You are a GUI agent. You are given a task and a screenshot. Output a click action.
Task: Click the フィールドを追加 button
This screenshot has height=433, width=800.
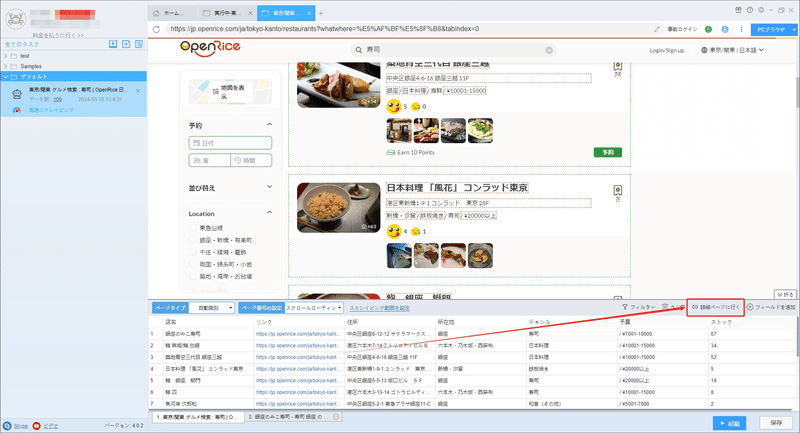coord(771,307)
